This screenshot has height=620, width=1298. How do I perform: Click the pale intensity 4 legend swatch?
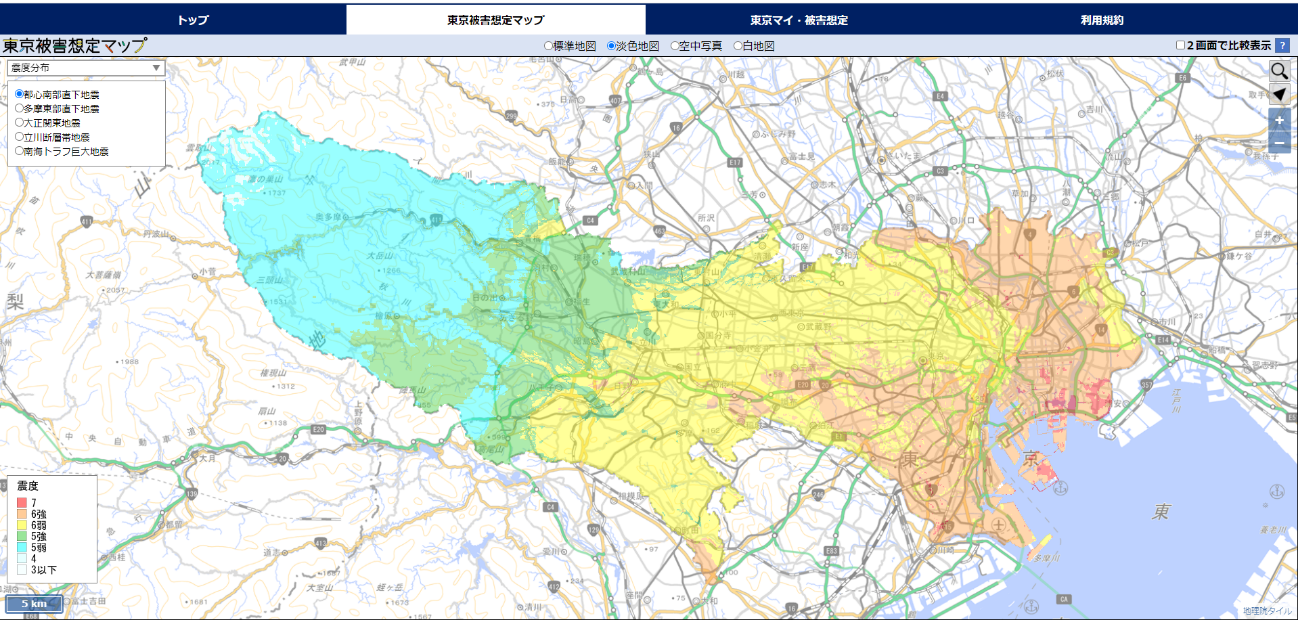[21, 558]
